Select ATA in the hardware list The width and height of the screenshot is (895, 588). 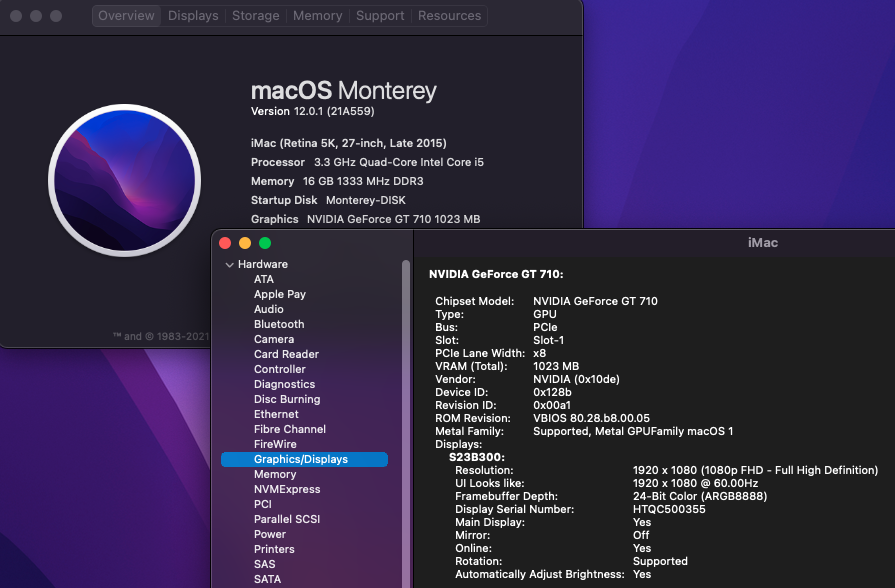[x=264, y=279]
